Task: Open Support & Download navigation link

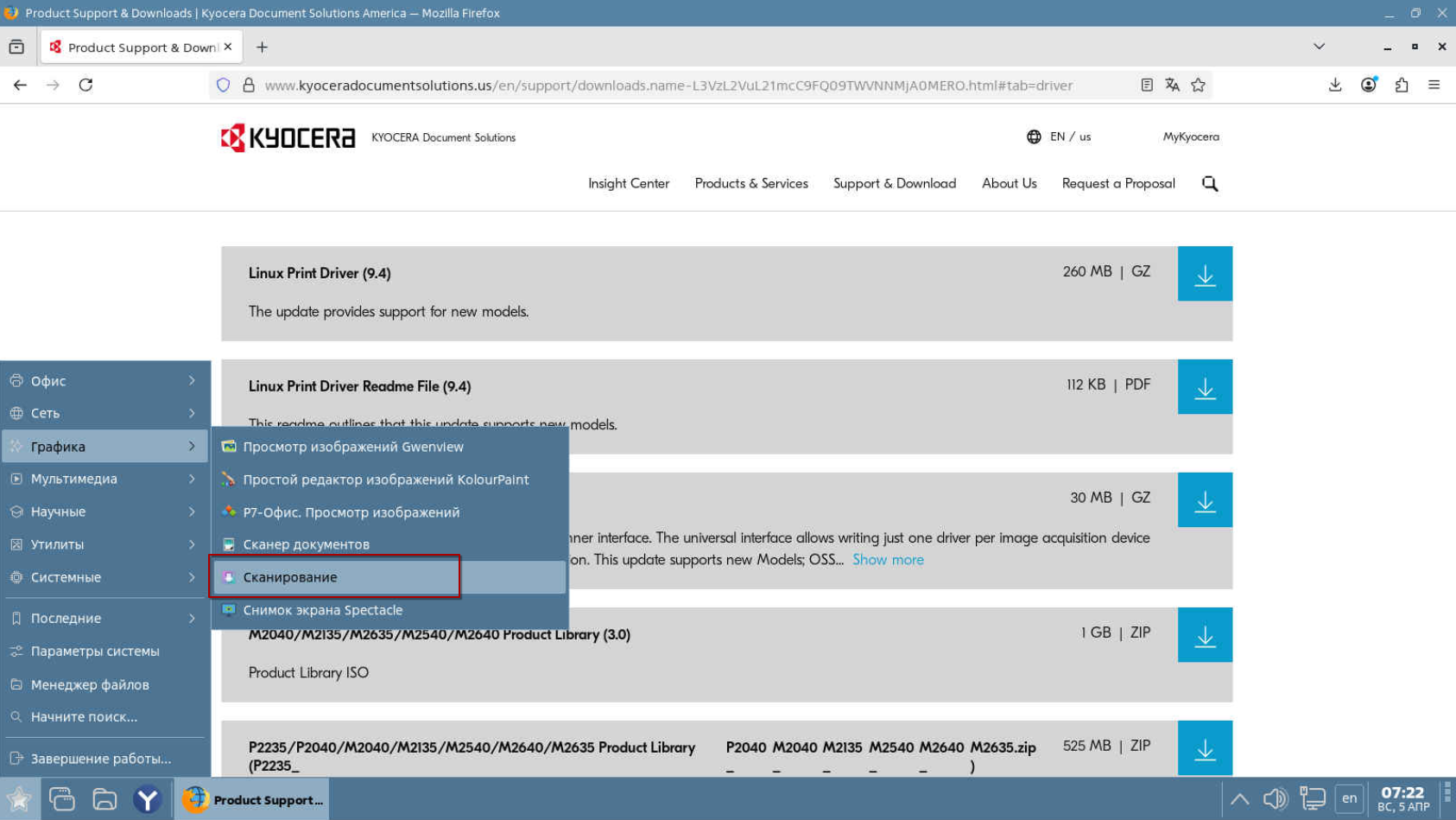Action: pyautogui.click(x=894, y=183)
